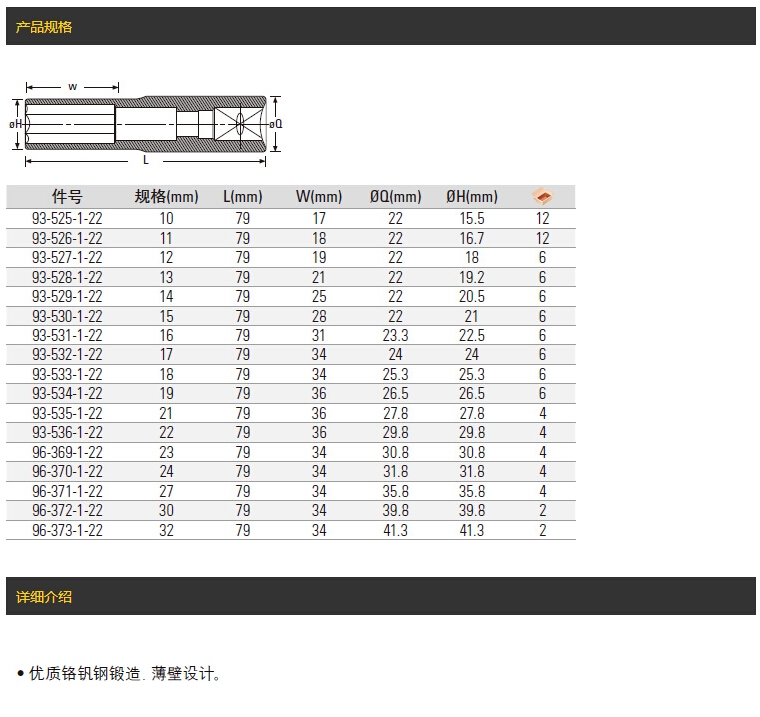Select part number 96-372-1-22
This screenshot has width=760, height=717.
tap(67, 510)
